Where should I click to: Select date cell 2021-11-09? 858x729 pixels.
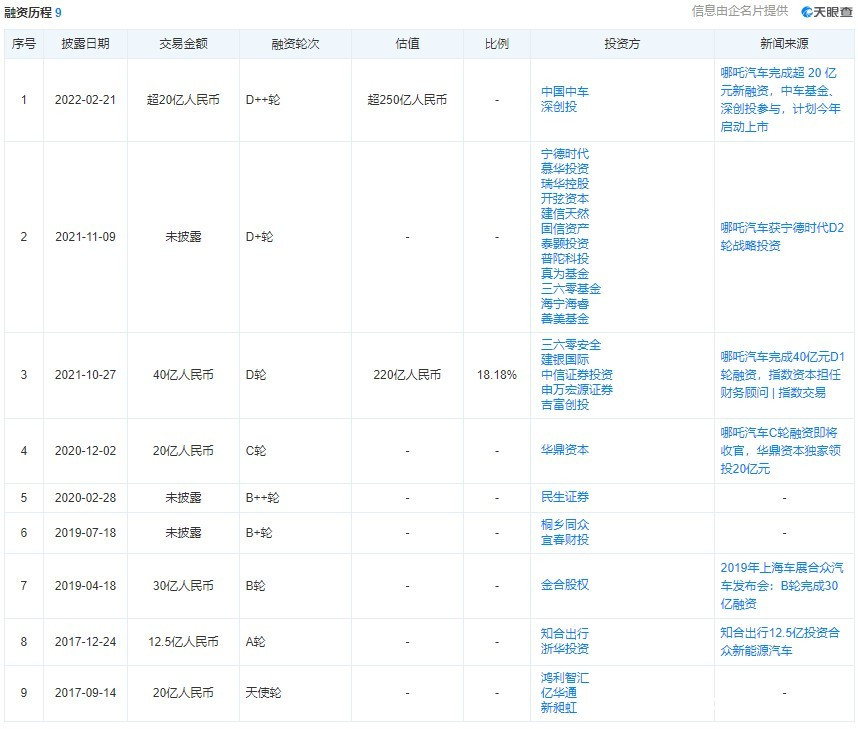[85, 237]
